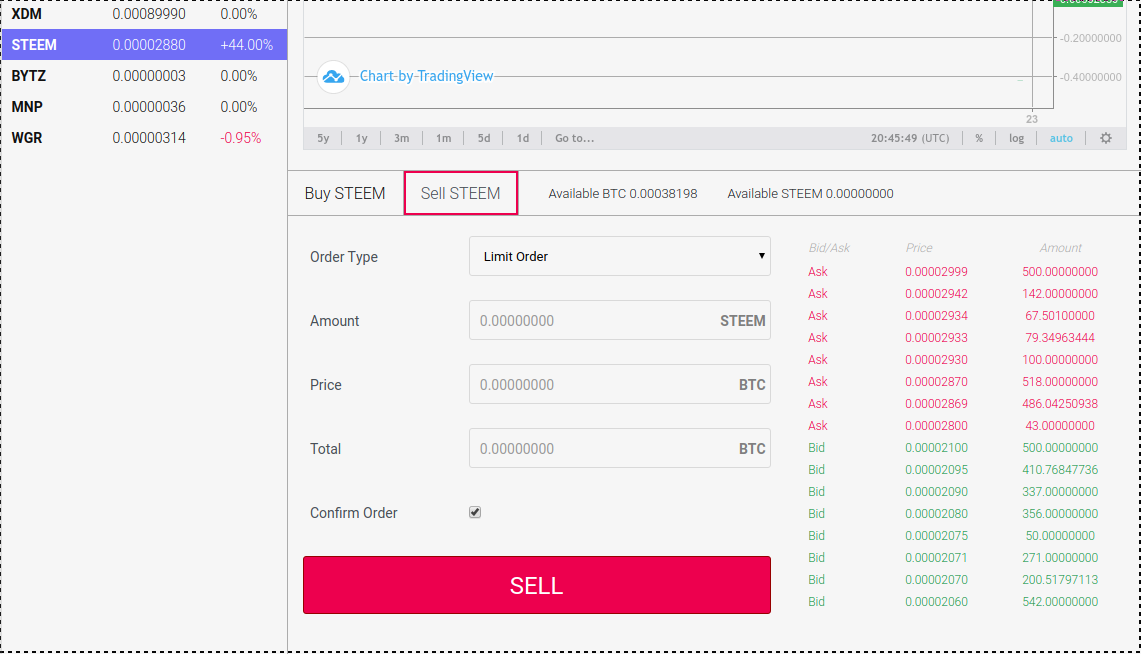The image size is (1141, 654).
Task: Focus the Amount STEEM input field
Action: [620, 320]
